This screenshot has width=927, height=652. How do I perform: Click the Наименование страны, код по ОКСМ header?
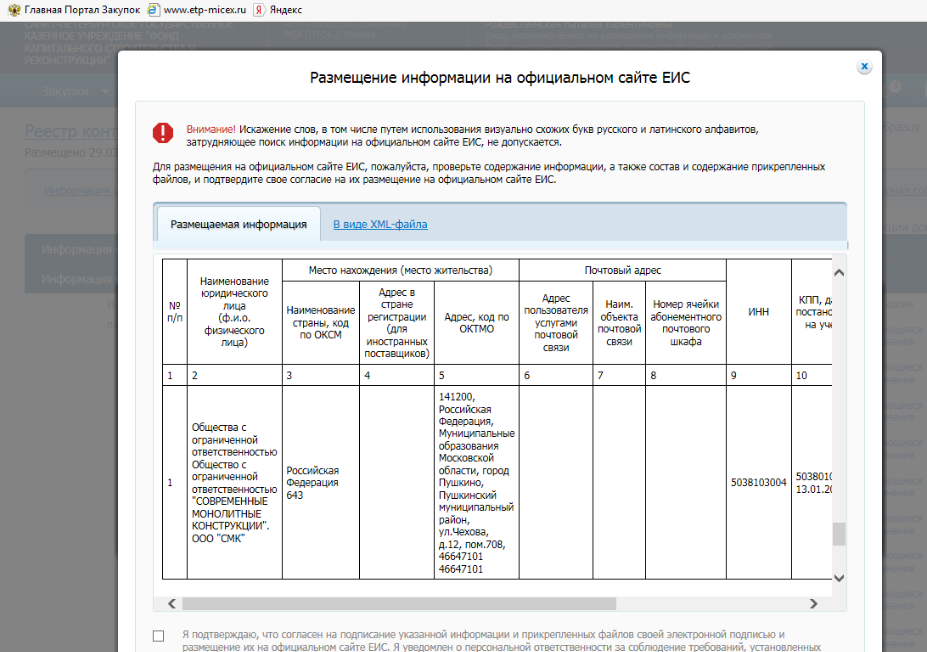320,323
